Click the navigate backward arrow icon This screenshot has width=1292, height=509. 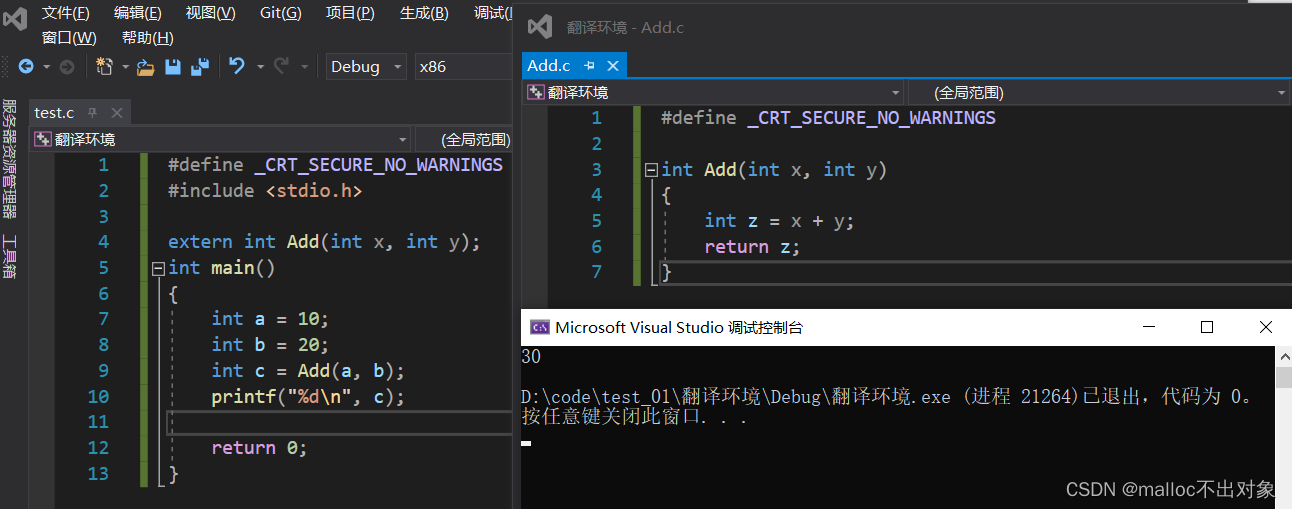25,67
